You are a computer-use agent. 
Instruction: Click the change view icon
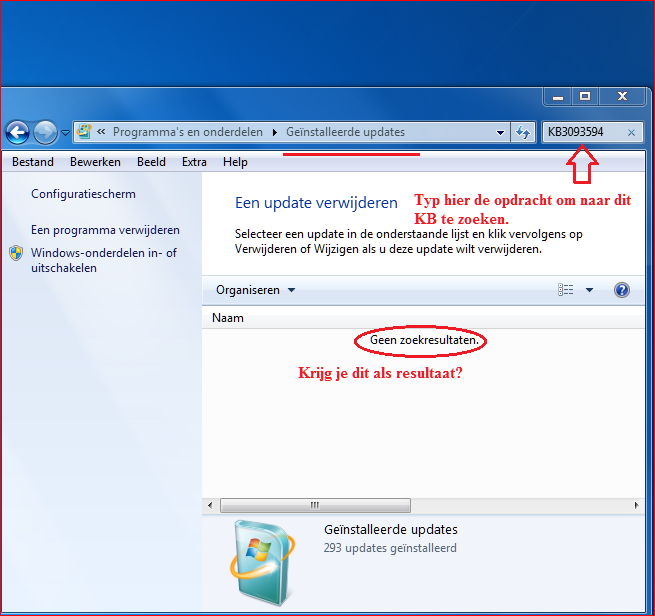tap(566, 290)
